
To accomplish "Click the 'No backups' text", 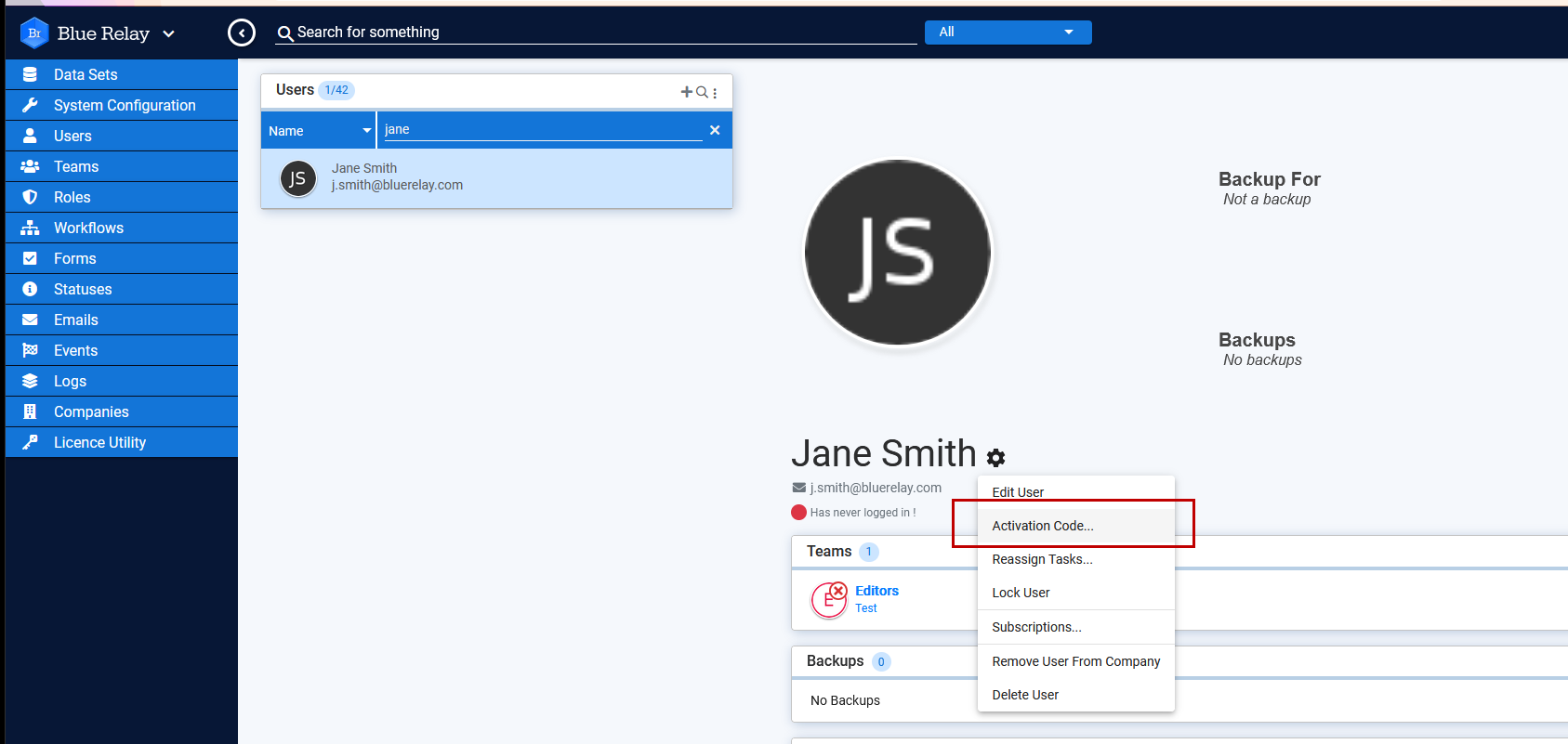I will tap(1262, 360).
